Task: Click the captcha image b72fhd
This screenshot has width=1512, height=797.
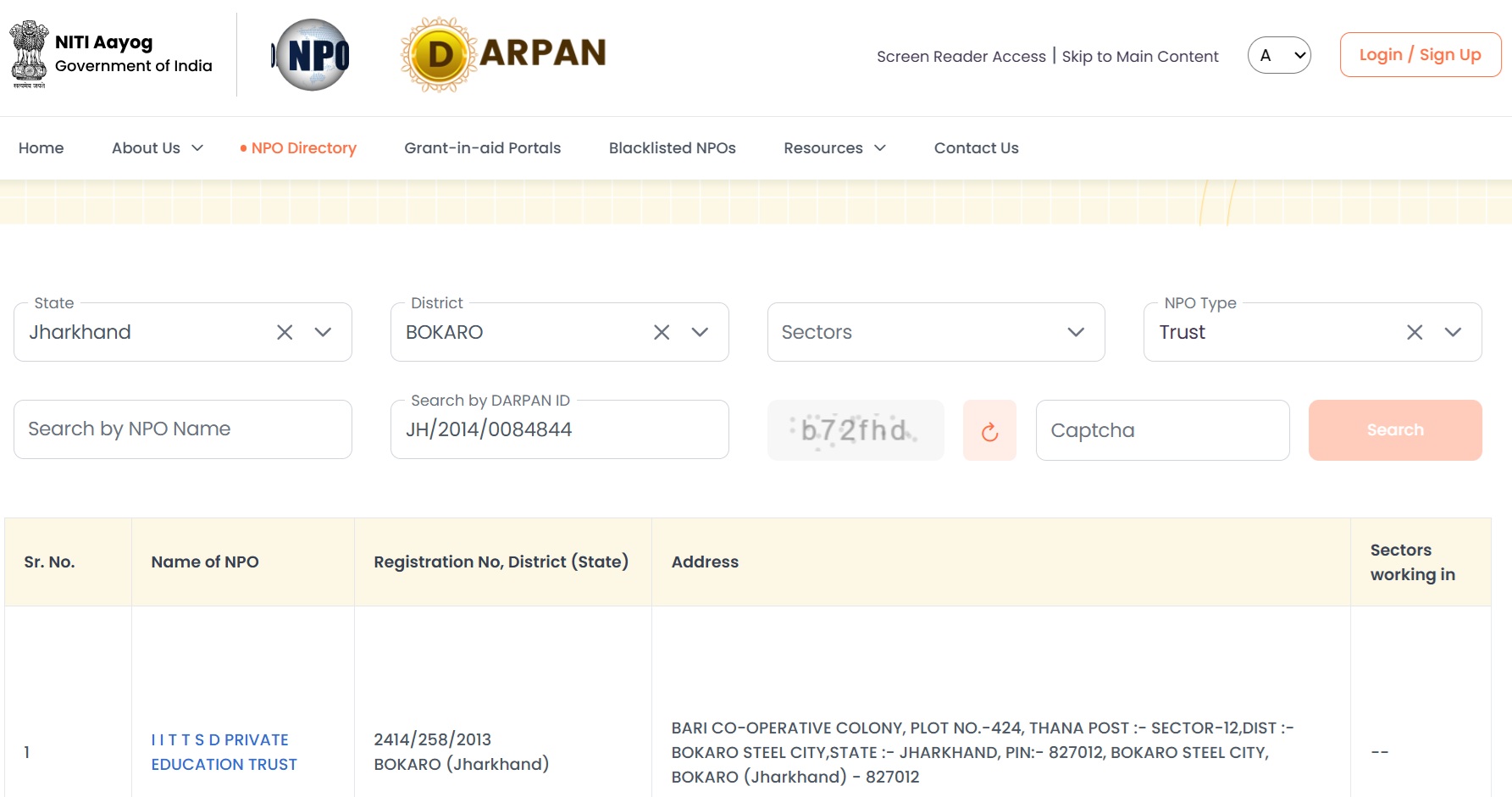Action: point(855,430)
